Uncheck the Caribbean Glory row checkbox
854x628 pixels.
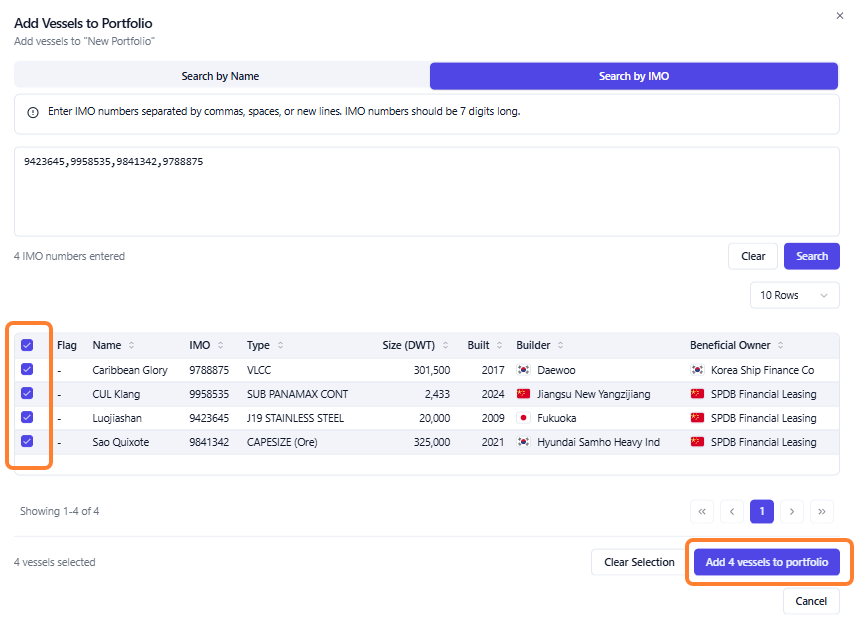pyautogui.click(x=27, y=369)
